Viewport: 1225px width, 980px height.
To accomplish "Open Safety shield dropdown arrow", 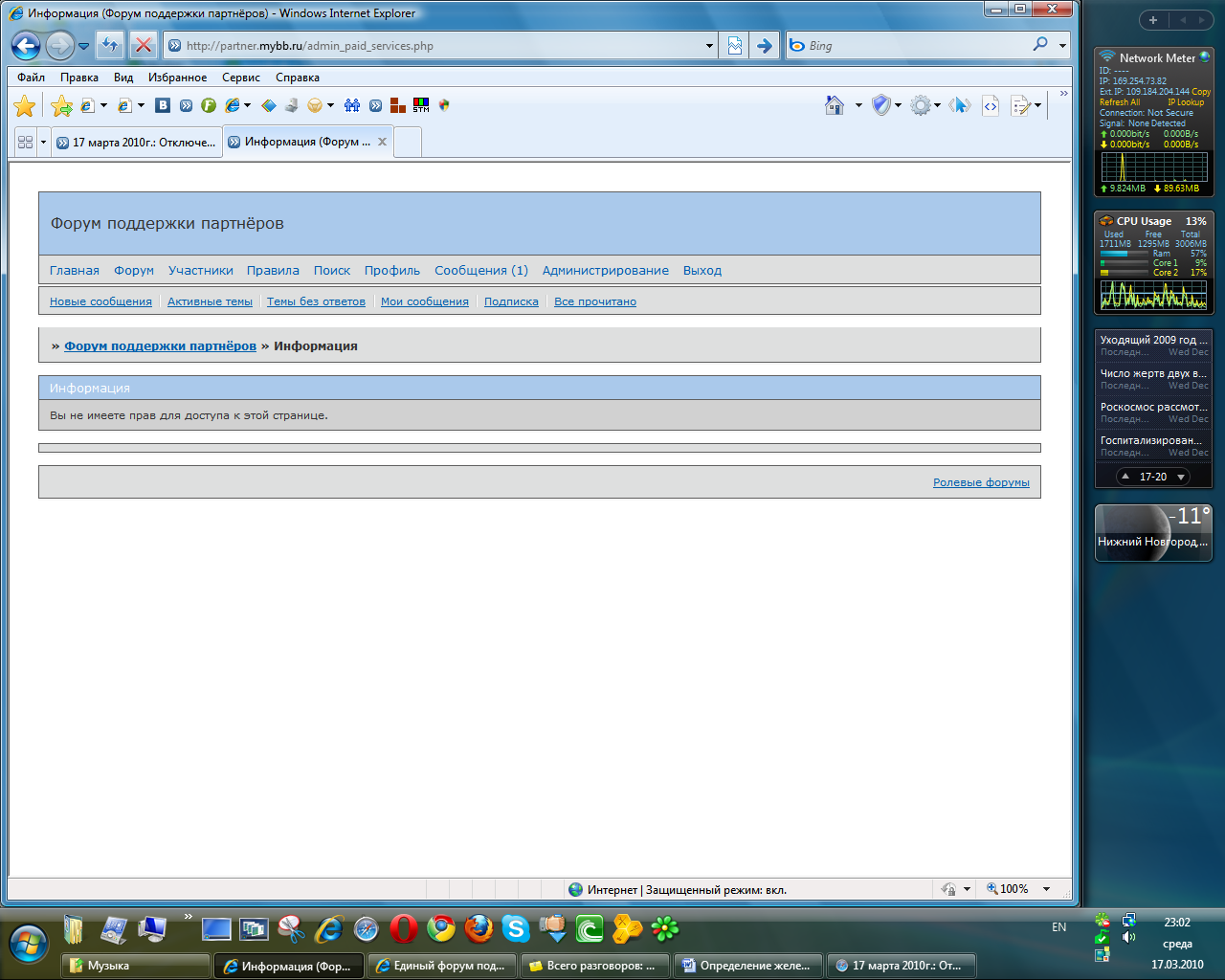I will tap(898, 105).
